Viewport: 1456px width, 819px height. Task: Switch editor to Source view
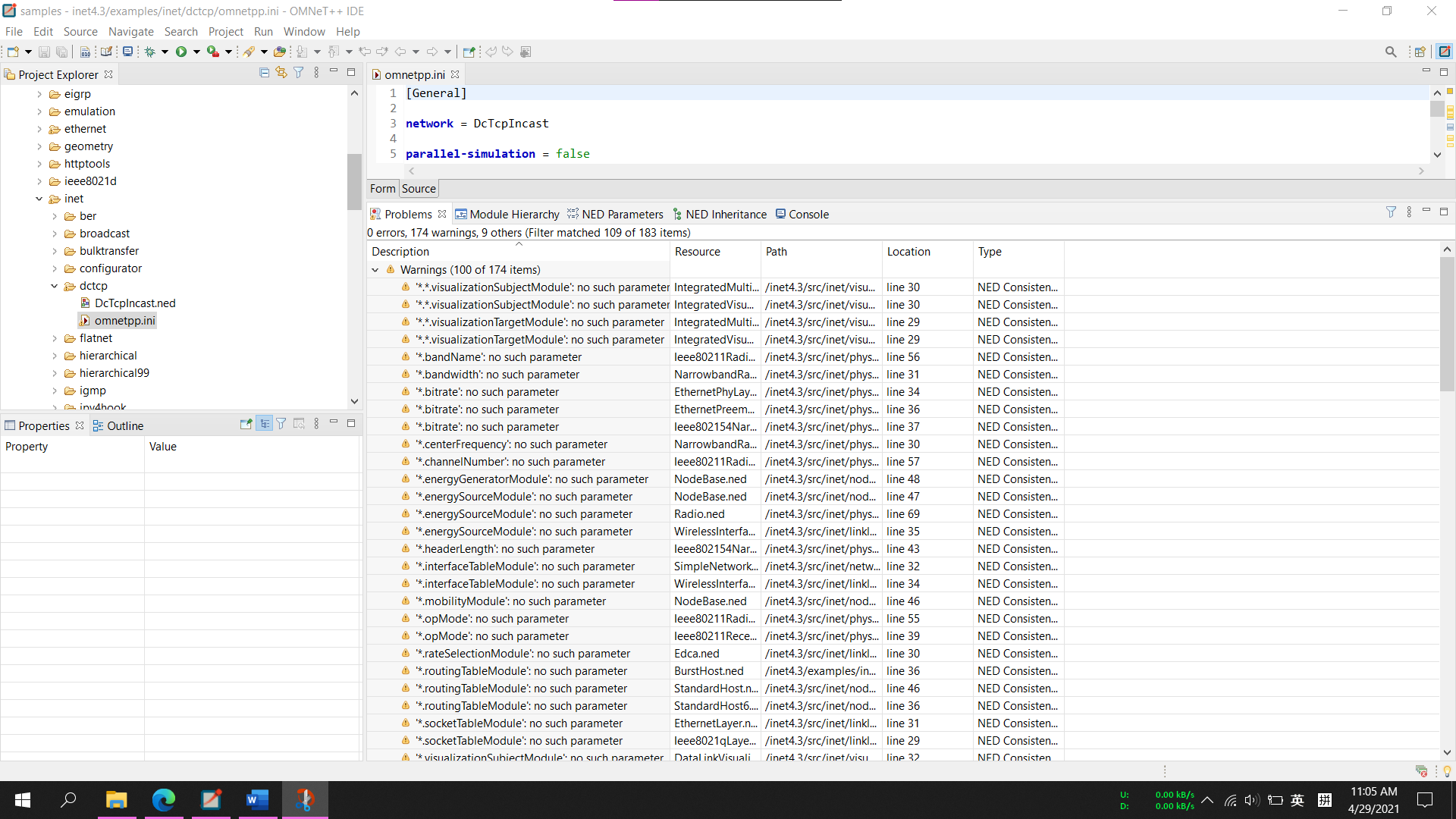point(419,189)
